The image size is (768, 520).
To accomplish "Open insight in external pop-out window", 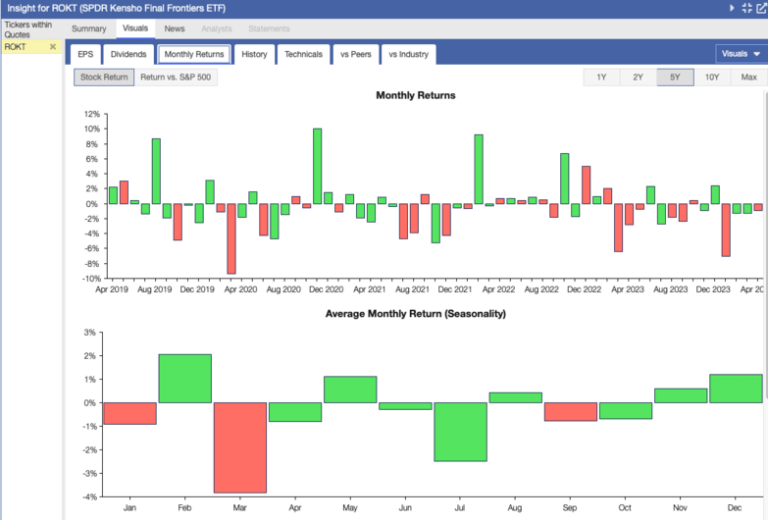I will [x=760, y=8].
